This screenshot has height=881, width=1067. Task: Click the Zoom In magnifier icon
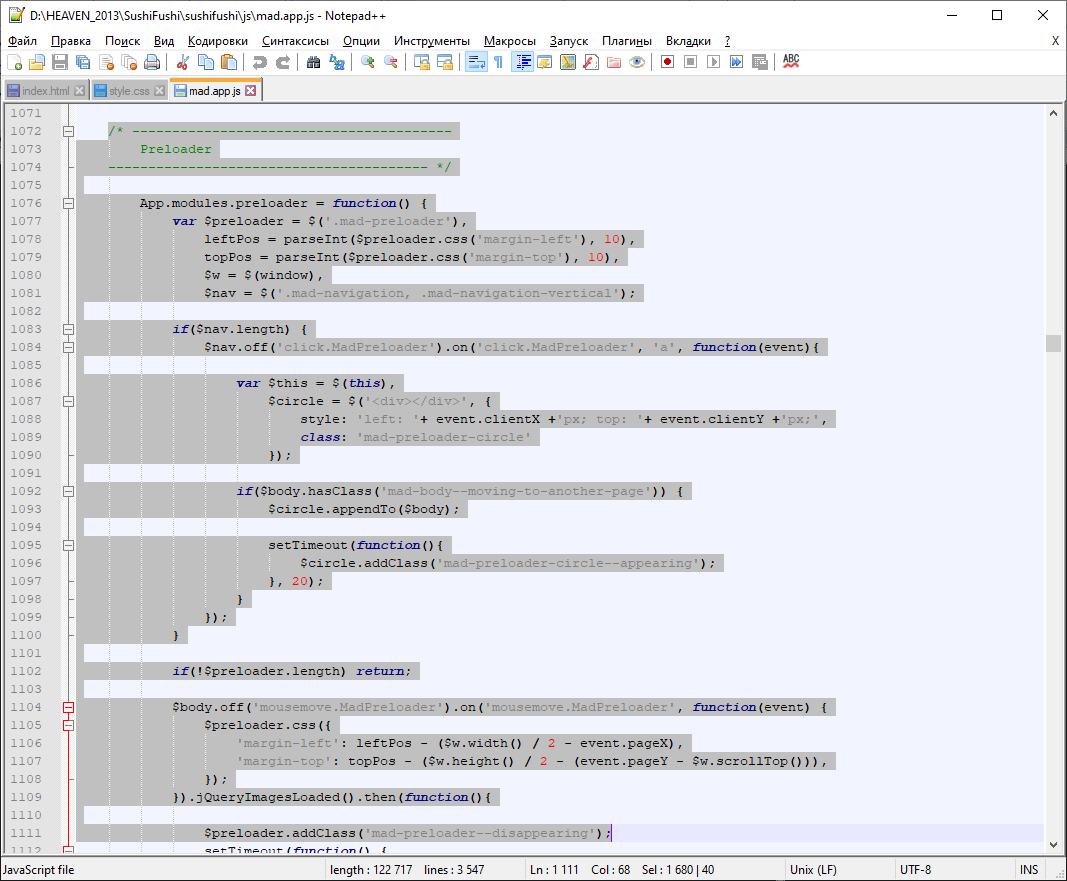point(368,62)
